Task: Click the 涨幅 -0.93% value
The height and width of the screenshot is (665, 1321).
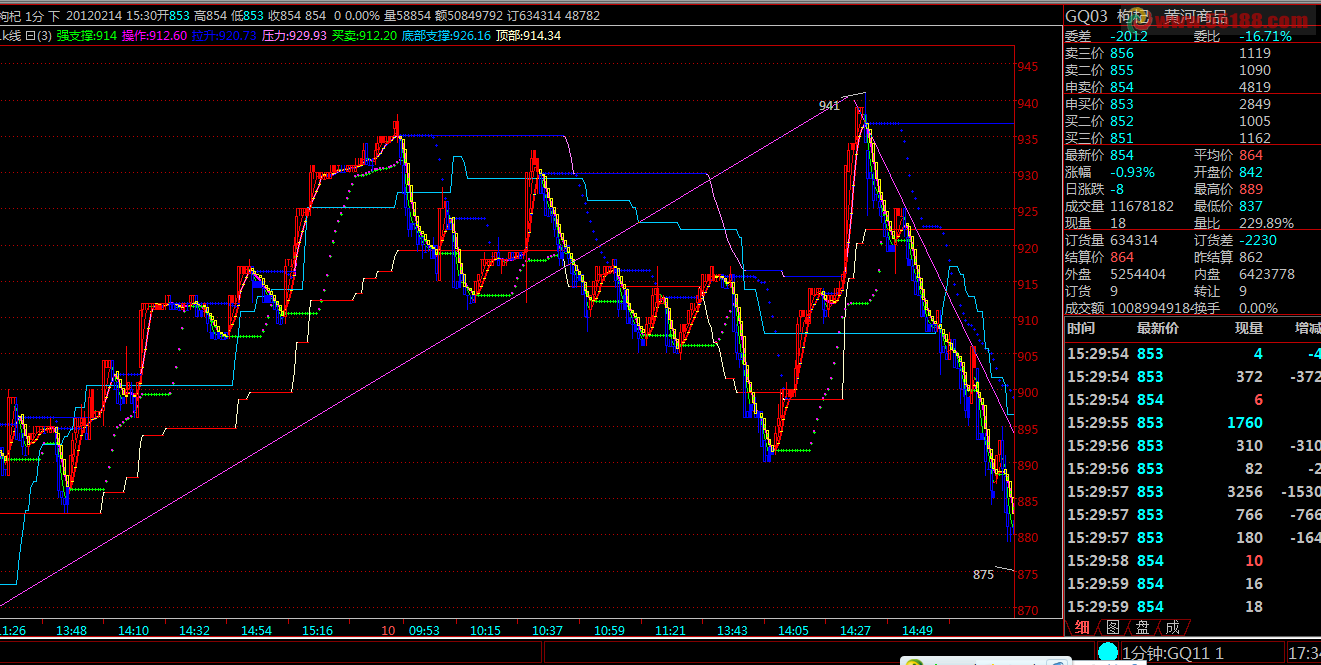Action: [1132, 172]
